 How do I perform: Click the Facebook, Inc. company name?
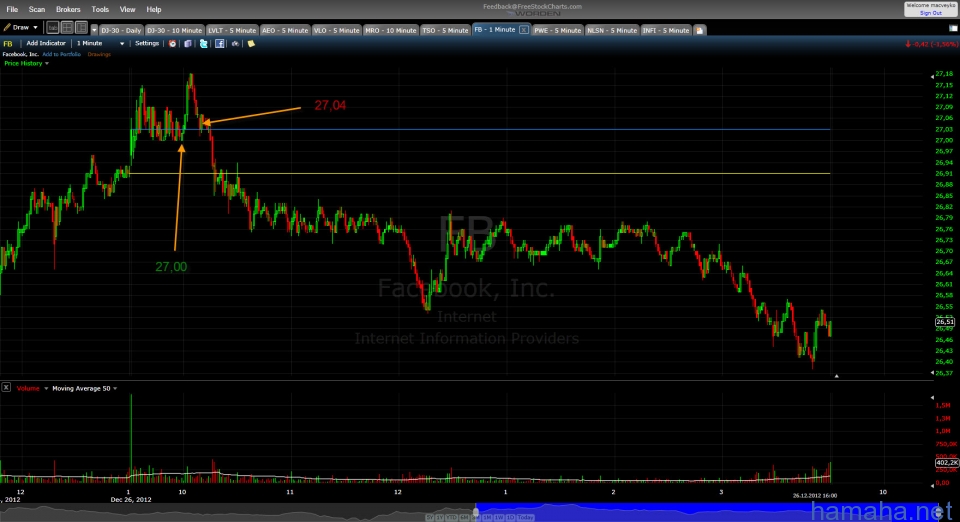coord(20,54)
